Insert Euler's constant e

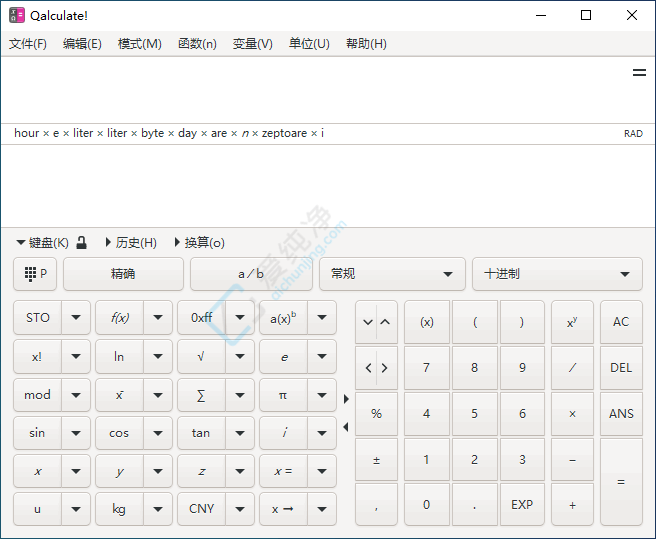283,357
